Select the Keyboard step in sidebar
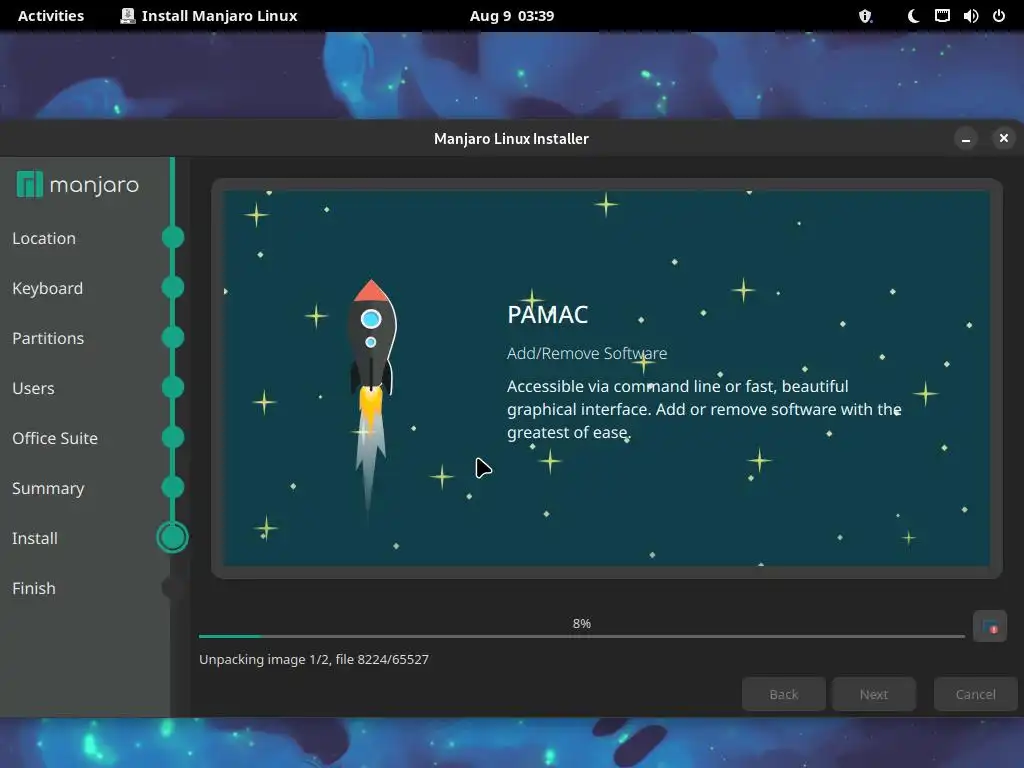The width and height of the screenshot is (1024, 768). tap(48, 288)
